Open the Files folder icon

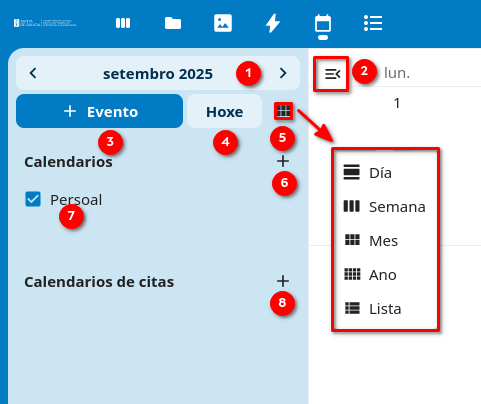pos(173,23)
